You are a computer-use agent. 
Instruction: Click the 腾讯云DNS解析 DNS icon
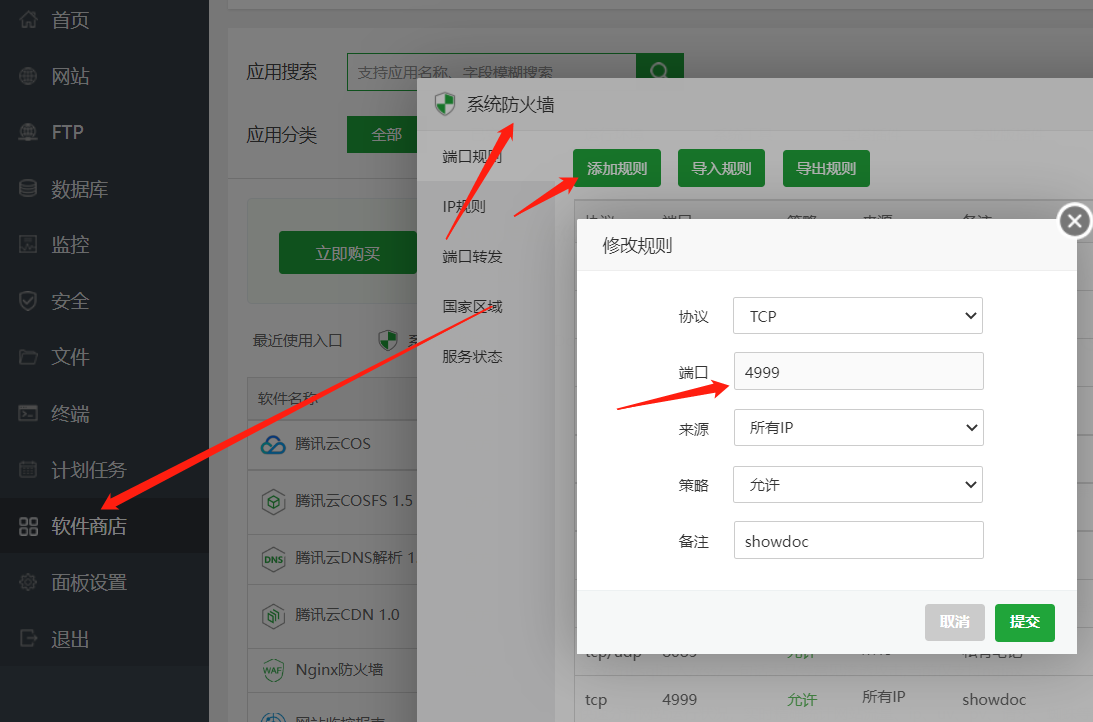tap(273, 558)
